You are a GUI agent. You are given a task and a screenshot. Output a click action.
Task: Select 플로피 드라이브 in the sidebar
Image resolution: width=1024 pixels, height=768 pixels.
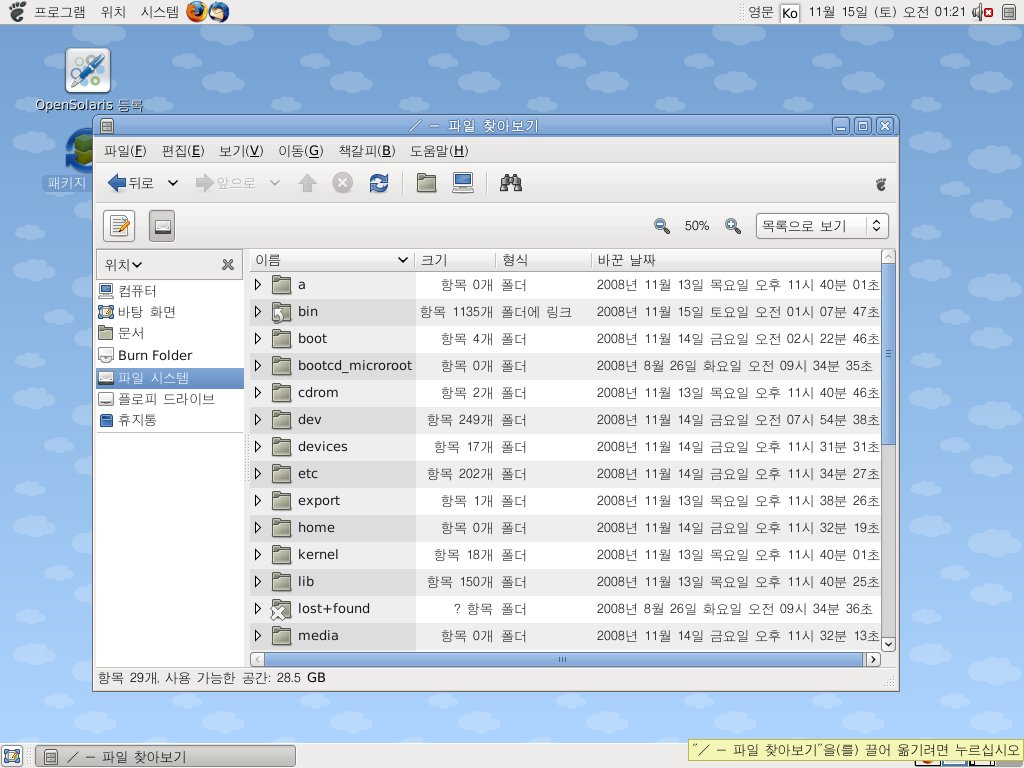coord(157,399)
